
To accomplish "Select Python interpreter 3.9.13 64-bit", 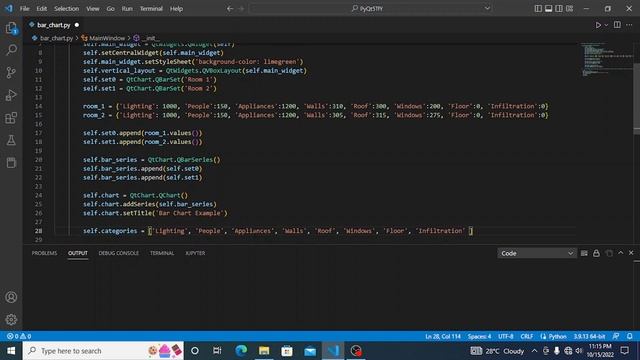I will (589, 336).
